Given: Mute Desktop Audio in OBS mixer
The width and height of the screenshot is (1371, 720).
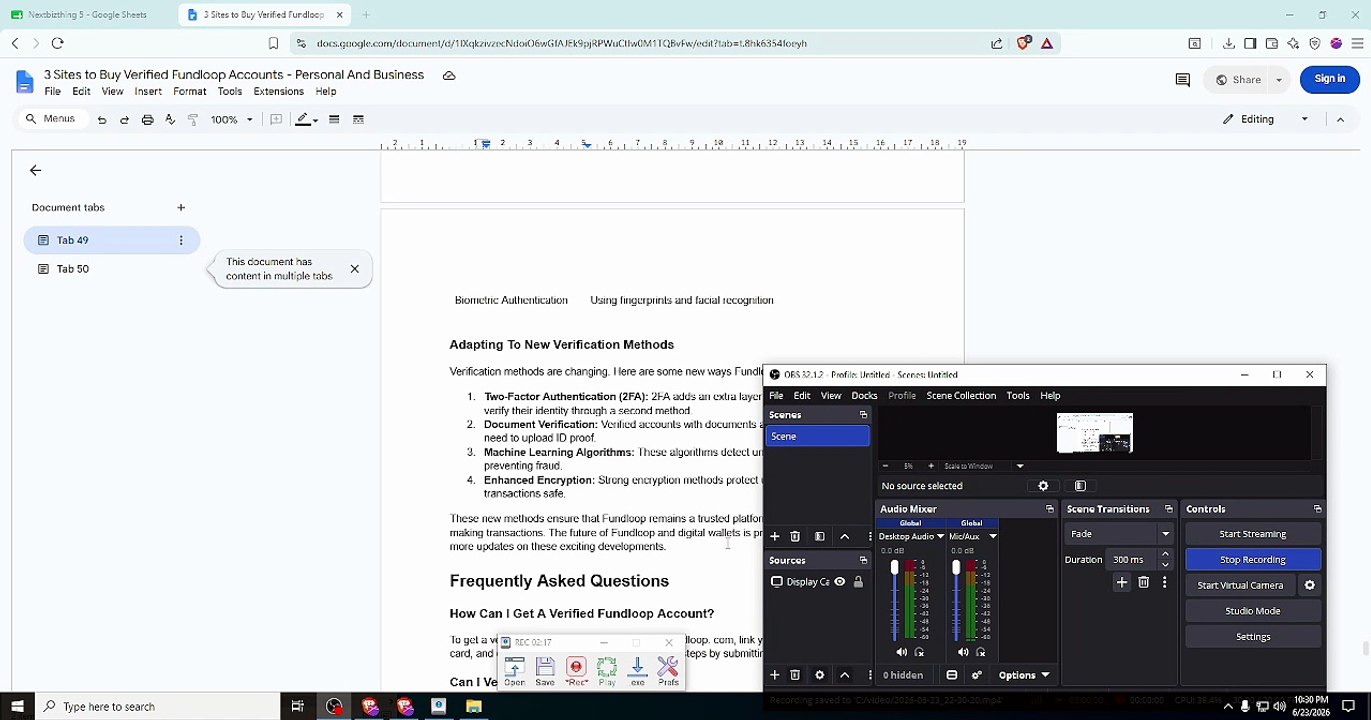Looking at the screenshot, I should pos(902,653).
